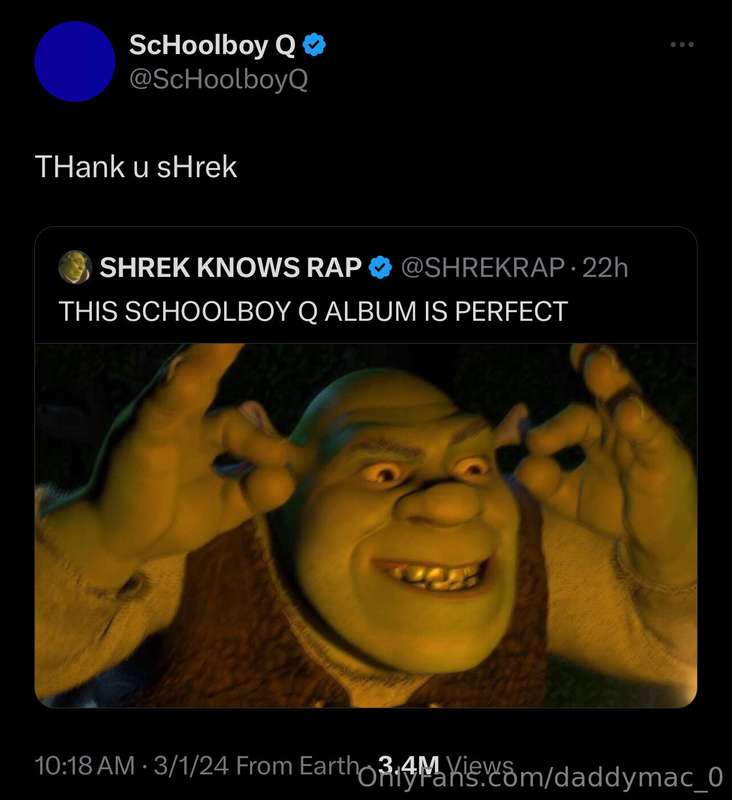The height and width of the screenshot is (800, 732).
Task: Click the @ScHoolboyQ handle
Action: [x=218, y=80]
